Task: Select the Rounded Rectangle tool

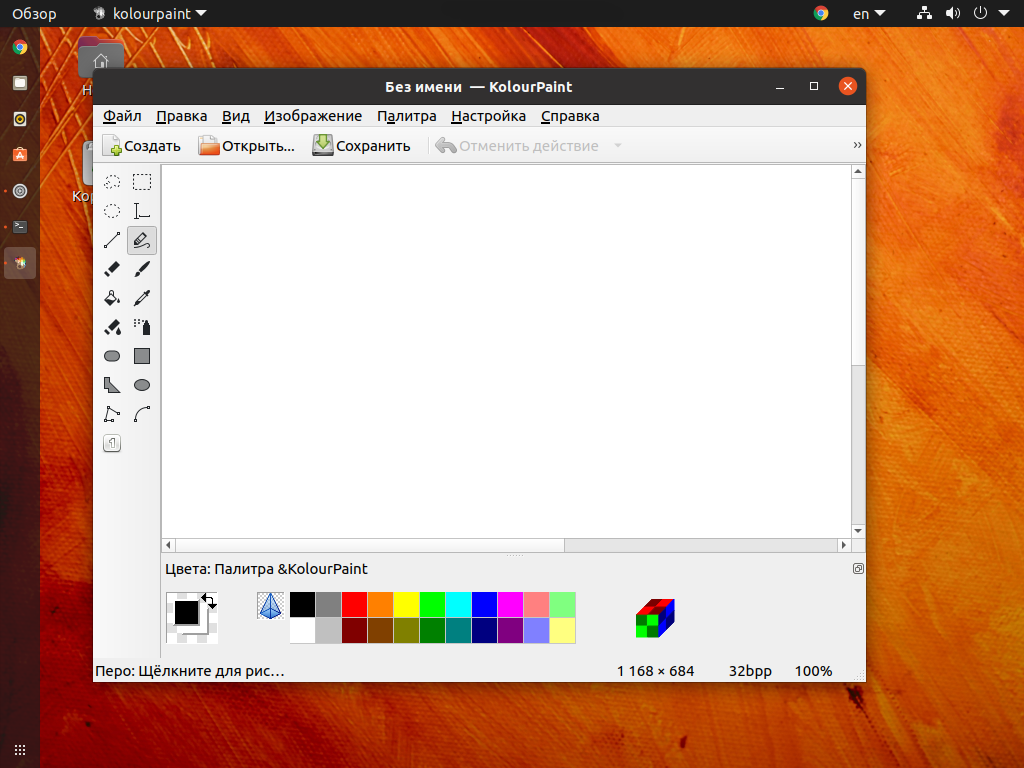Action: point(112,356)
